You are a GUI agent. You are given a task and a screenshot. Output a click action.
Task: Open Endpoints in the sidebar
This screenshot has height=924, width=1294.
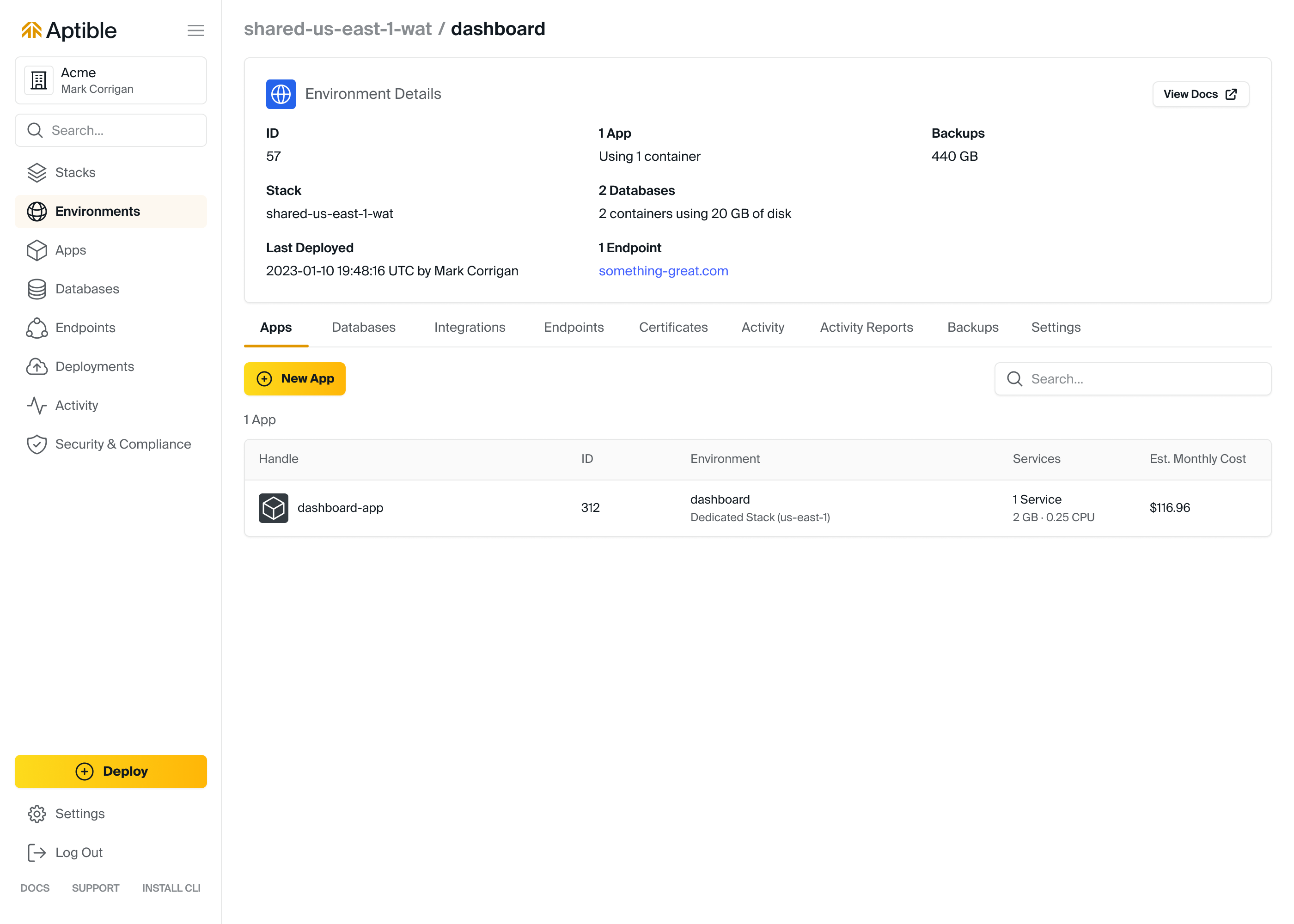pos(85,328)
